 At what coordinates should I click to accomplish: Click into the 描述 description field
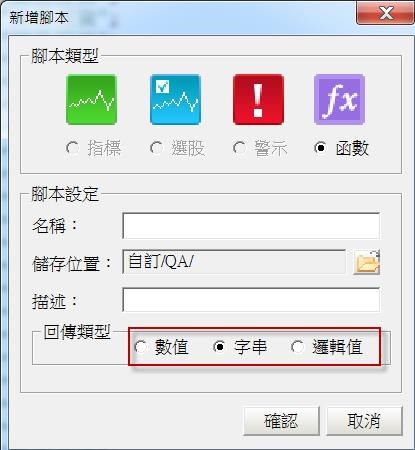[251, 300]
